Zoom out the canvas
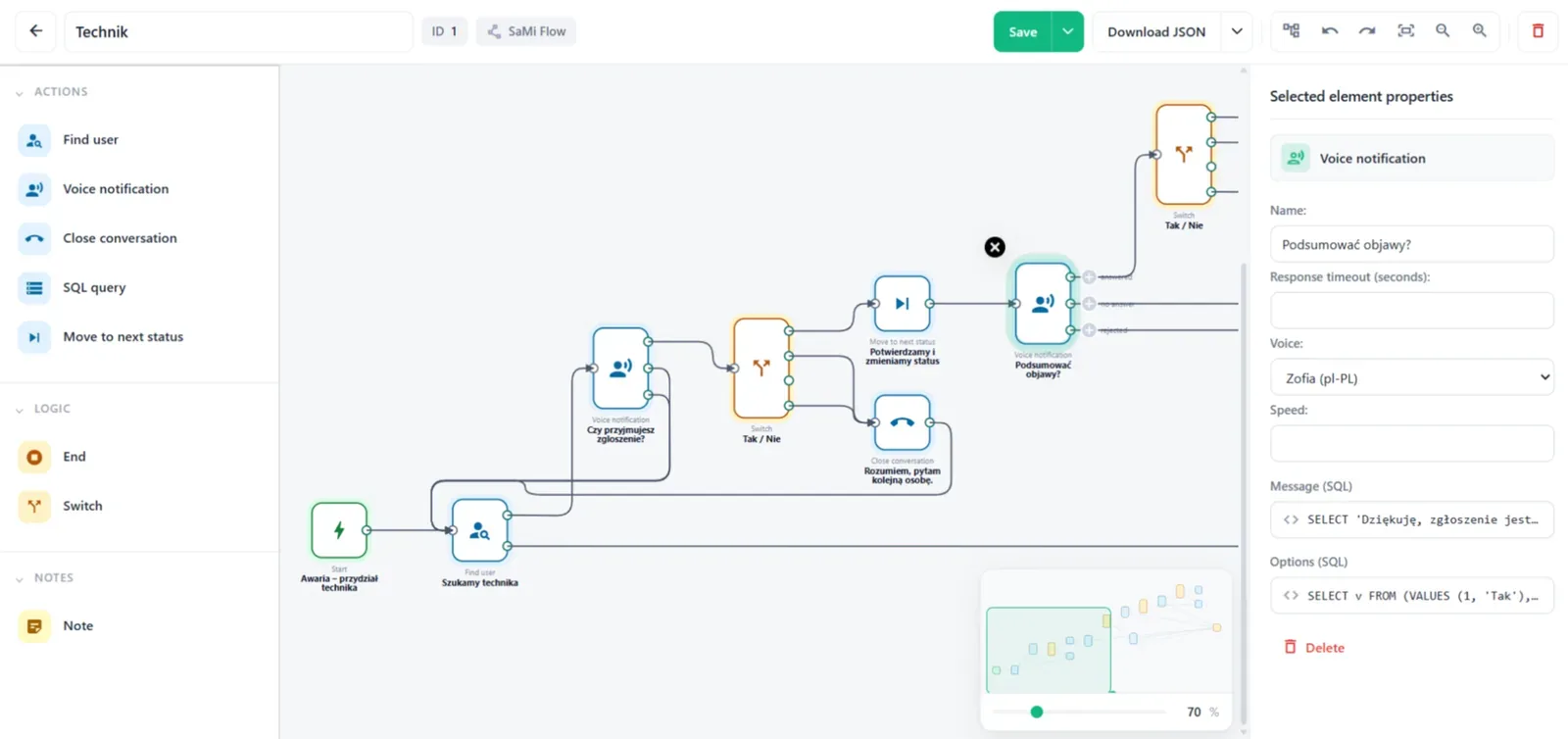The height and width of the screenshot is (739, 1568). (x=1443, y=31)
